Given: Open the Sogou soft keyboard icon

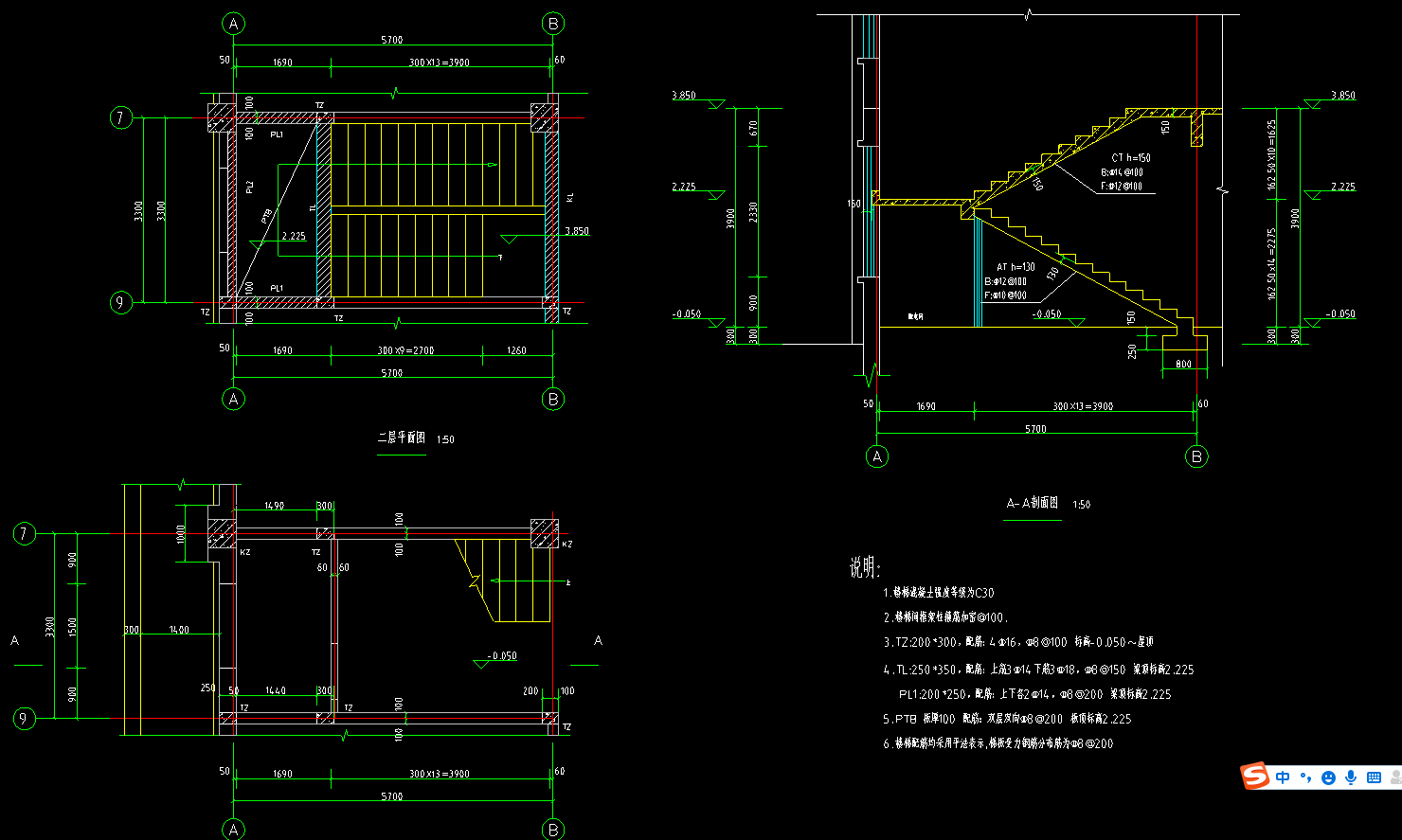Looking at the screenshot, I should 1374,777.
